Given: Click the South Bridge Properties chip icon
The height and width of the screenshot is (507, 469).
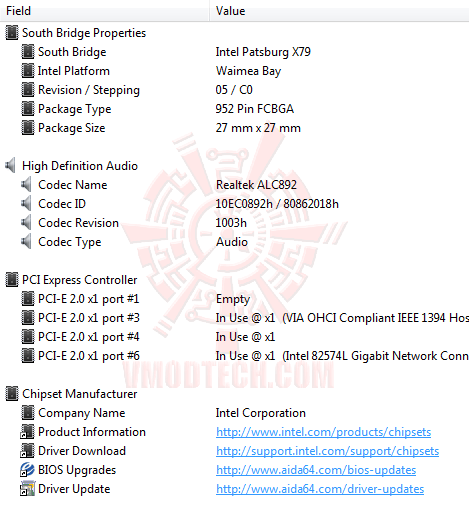Looking at the screenshot, I should (x=12, y=33).
